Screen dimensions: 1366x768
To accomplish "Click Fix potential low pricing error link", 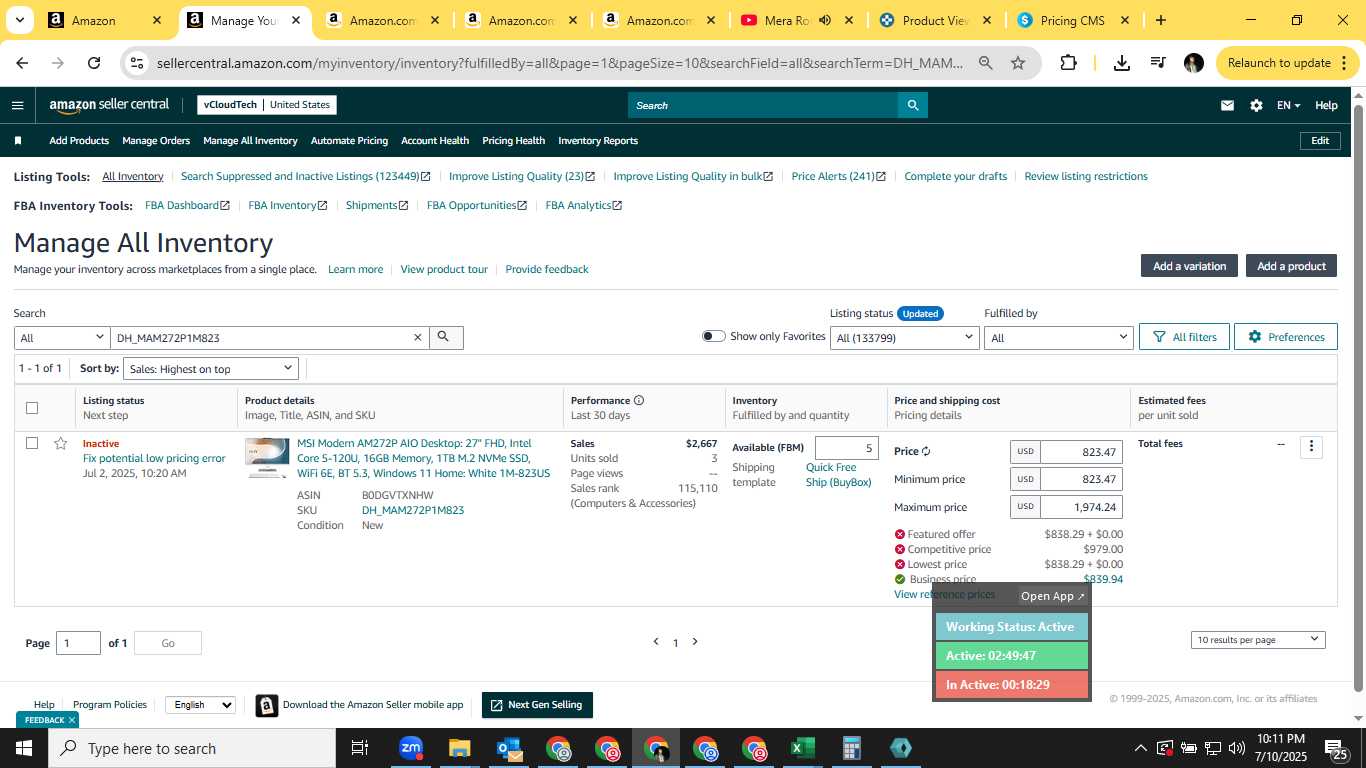I will click(x=154, y=458).
